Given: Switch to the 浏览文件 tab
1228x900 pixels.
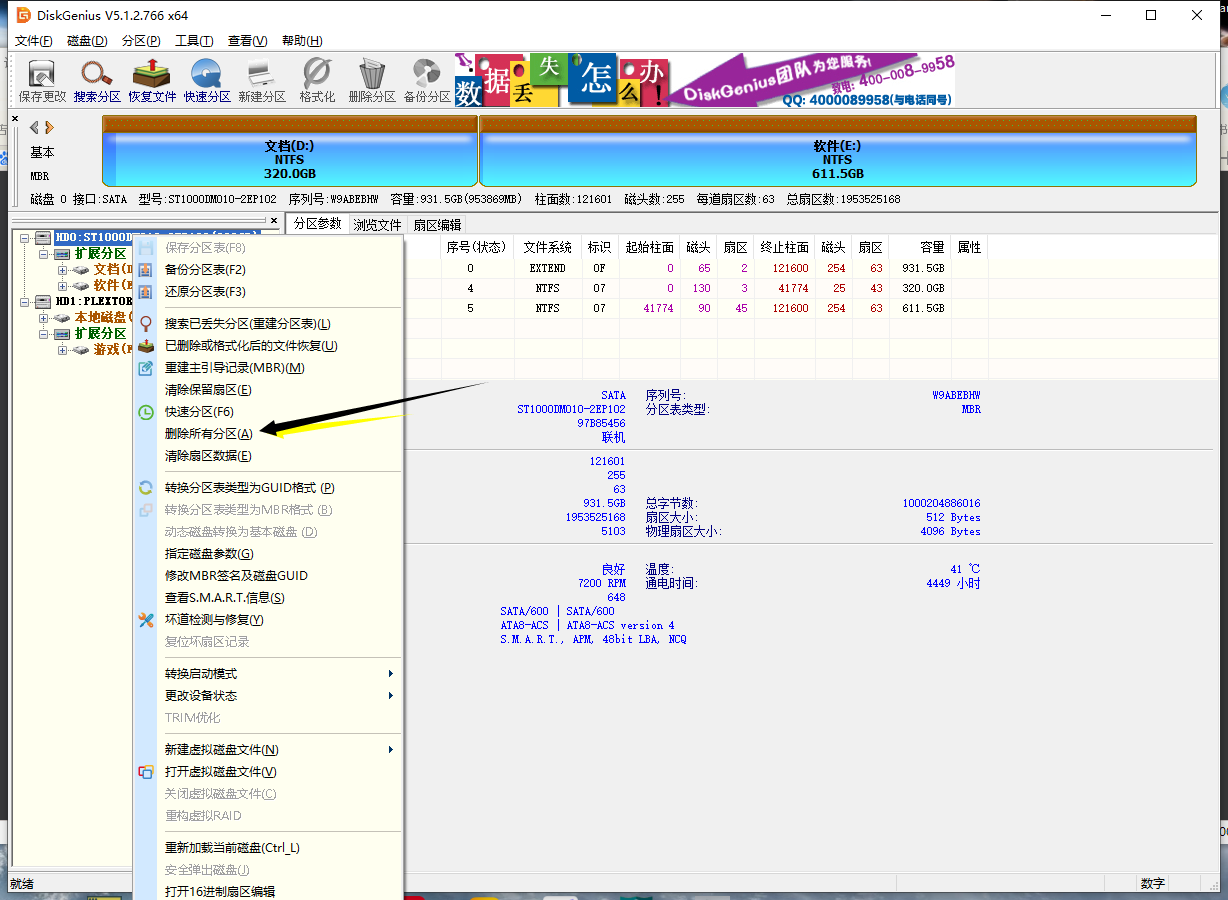Looking at the screenshot, I should [x=377, y=225].
